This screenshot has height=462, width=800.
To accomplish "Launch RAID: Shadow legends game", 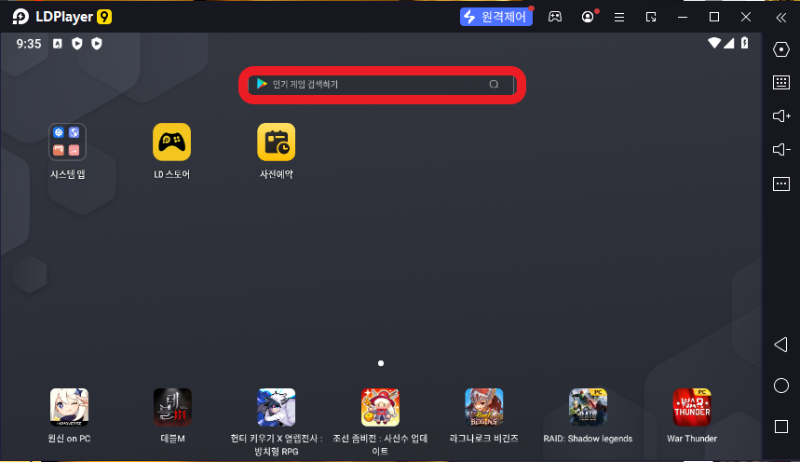I will (588, 407).
